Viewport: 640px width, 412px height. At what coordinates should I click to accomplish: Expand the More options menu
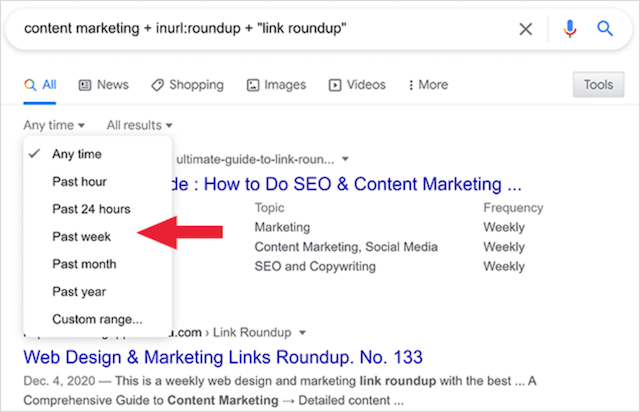[x=426, y=85]
